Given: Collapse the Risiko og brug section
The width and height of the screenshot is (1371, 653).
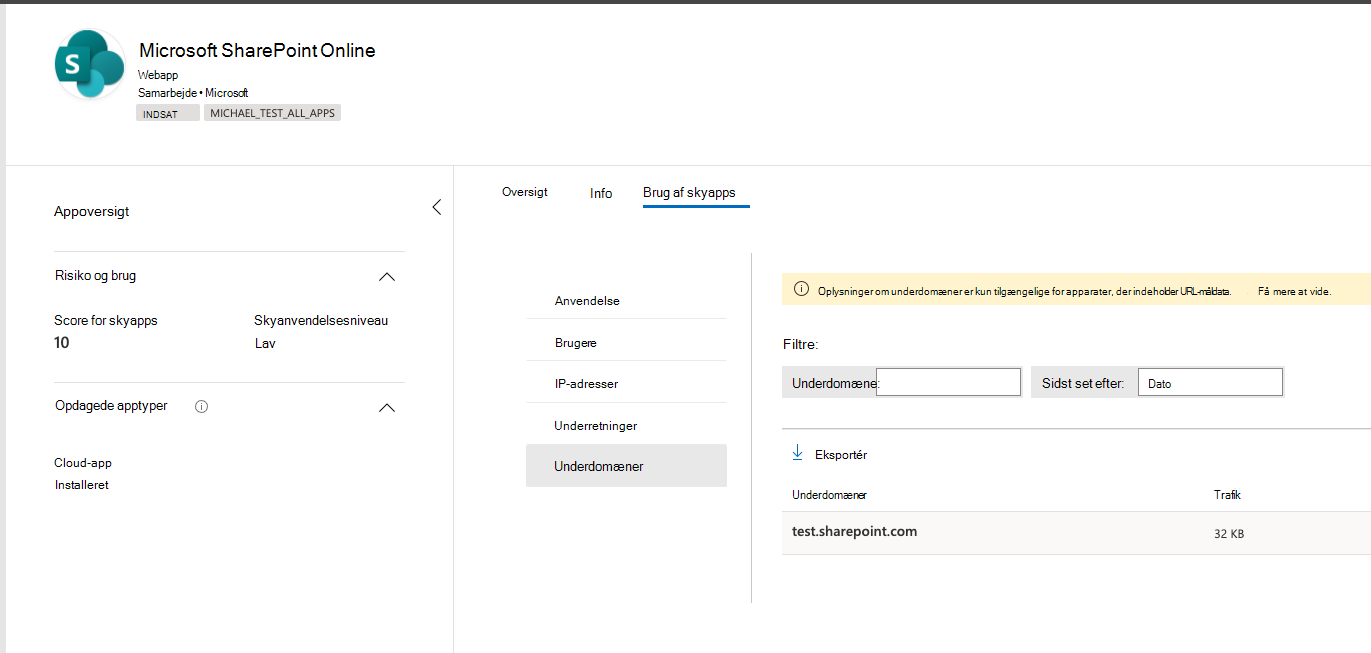Looking at the screenshot, I should [387, 277].
